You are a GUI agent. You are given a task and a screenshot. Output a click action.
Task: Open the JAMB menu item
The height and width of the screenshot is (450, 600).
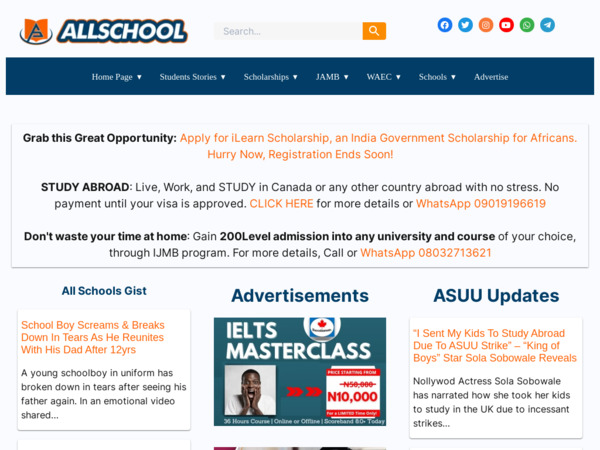click(328, 77)
